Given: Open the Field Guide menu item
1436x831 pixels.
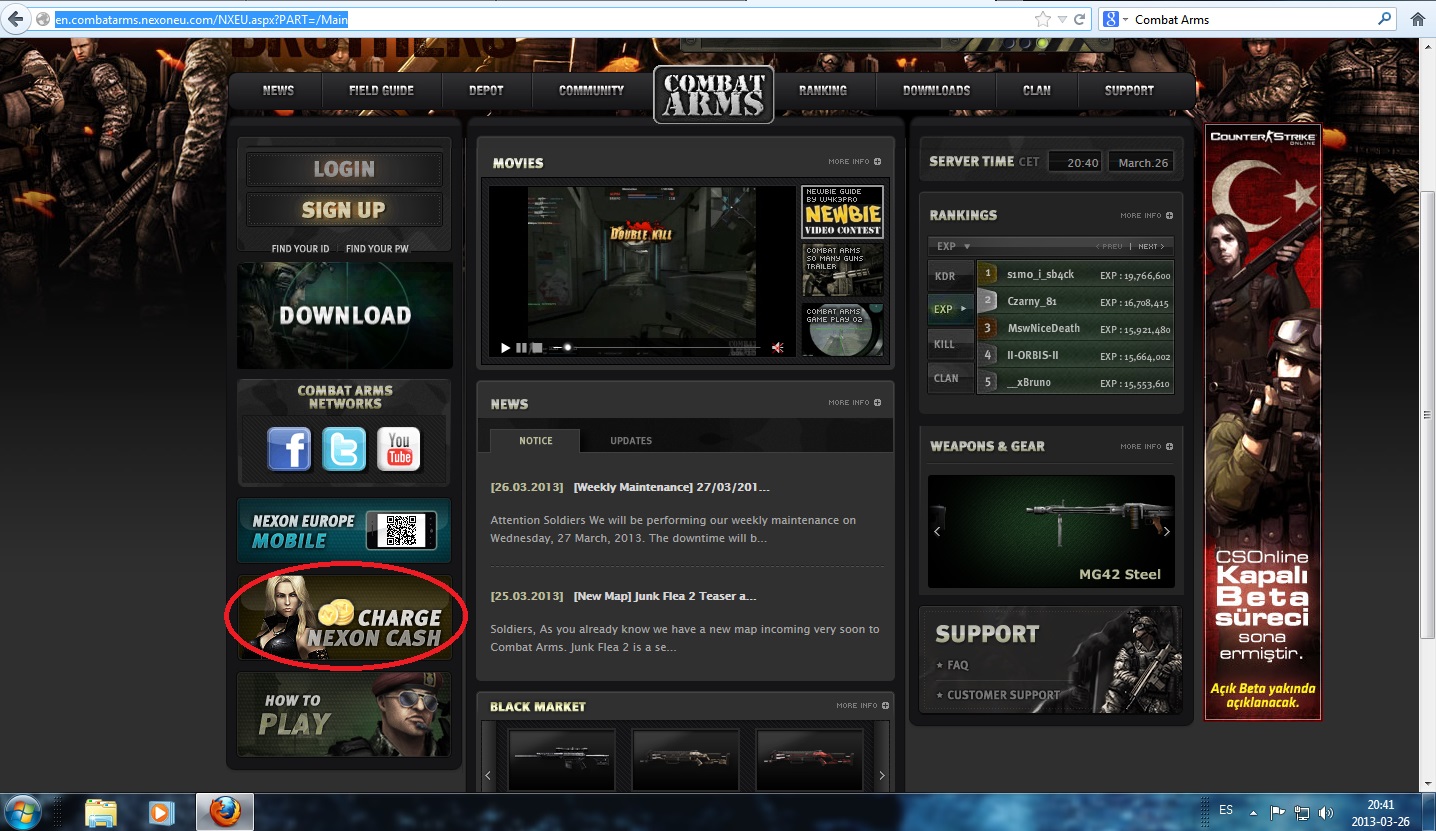Looking at the screenshot, I should (x=381, y=90).
